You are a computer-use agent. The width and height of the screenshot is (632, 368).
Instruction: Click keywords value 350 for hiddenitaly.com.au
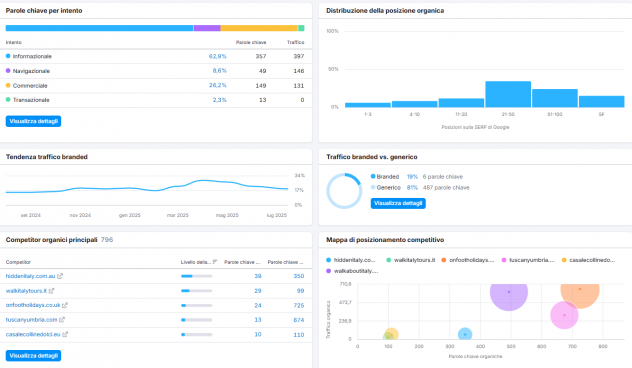[299, 276]
